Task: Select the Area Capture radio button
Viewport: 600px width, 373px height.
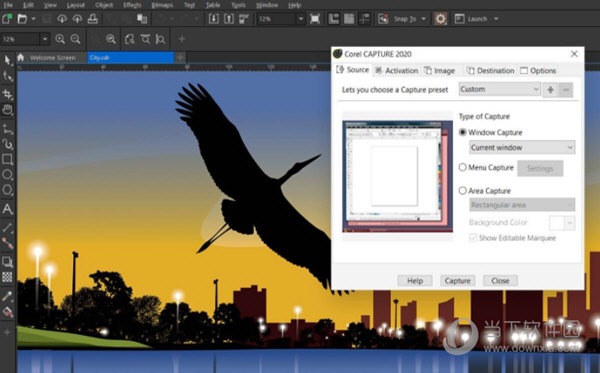Action: [x=463, y=191]
